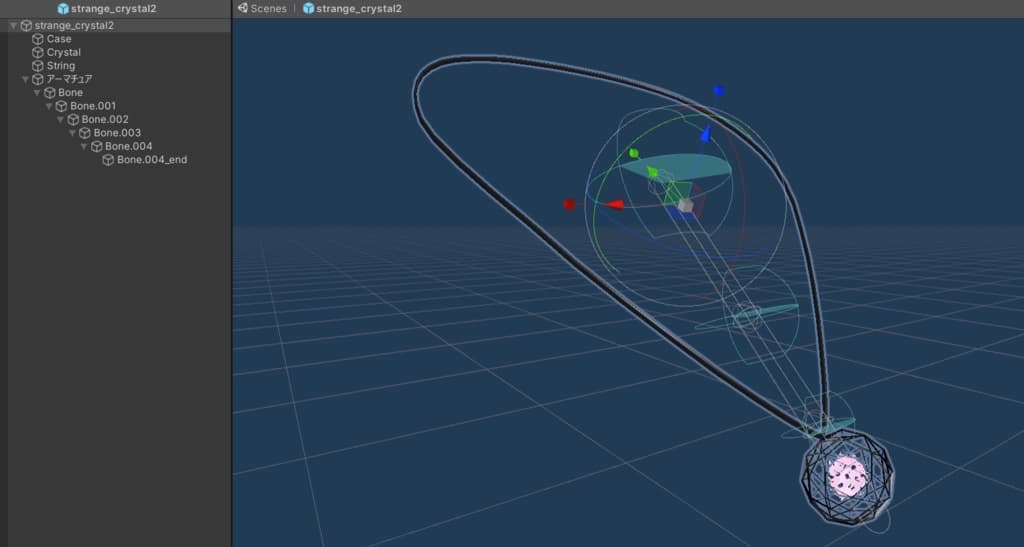
Task: Click the red cube scale handle
Action: point(569,204)
